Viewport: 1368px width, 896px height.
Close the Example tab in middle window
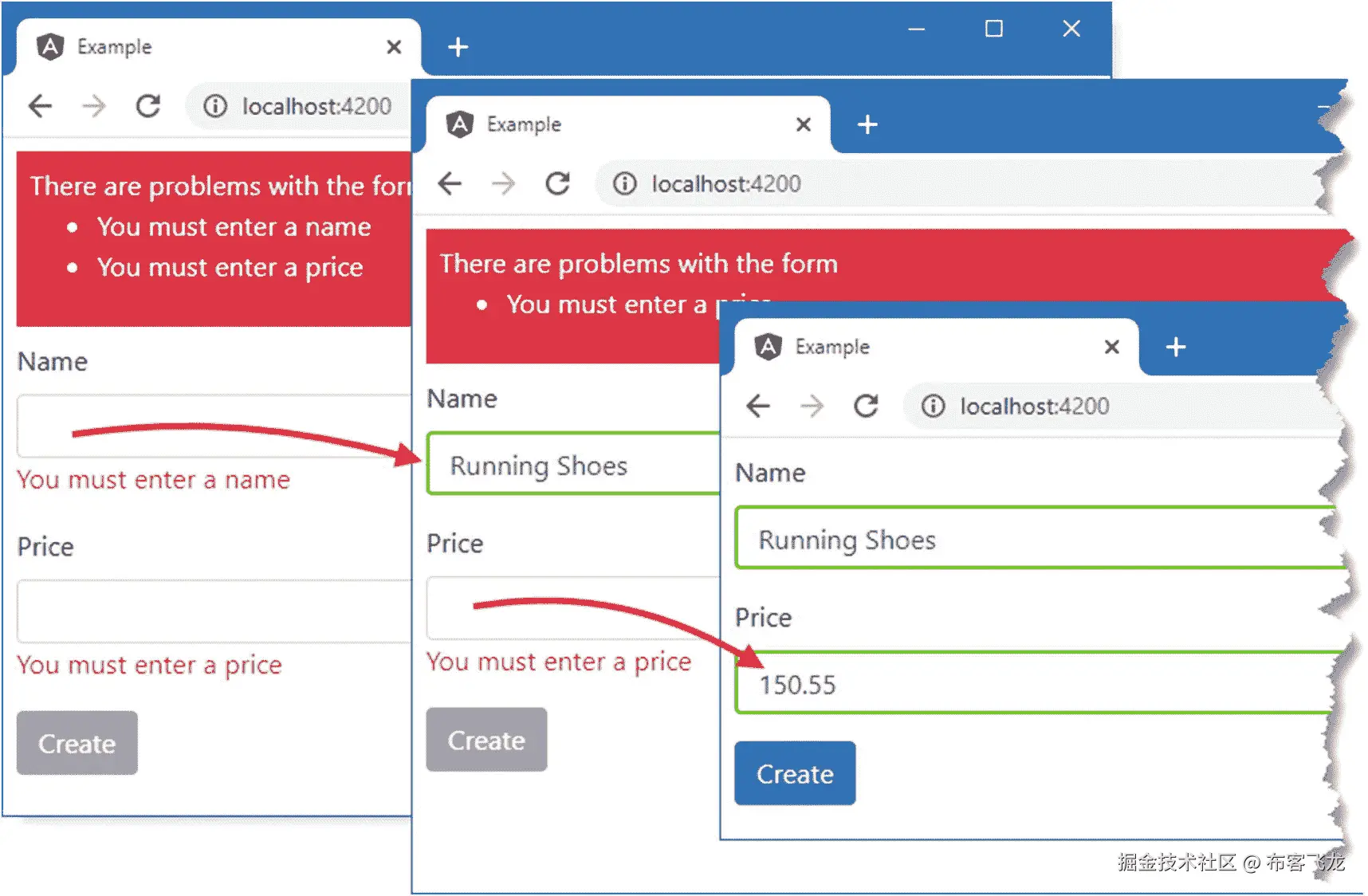click(x=804, y=124)
